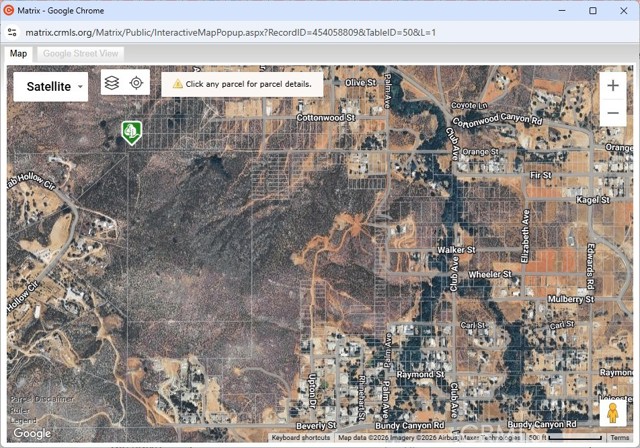The width and height of the screenshot is (640, 448).
Task: Click the Cottonwood St label
Action: coord(326,118)
